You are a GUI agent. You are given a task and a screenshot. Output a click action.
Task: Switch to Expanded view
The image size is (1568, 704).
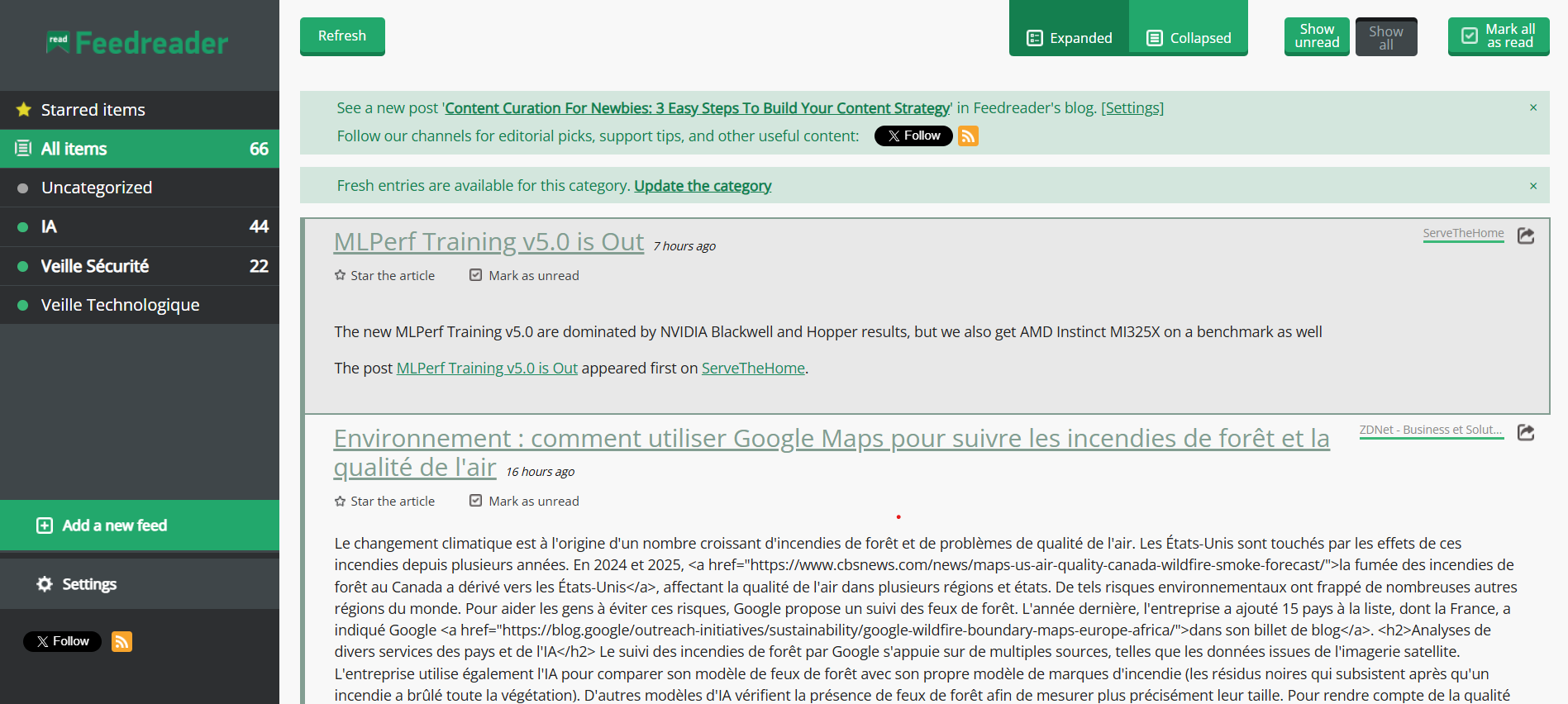coord(1069,38)
